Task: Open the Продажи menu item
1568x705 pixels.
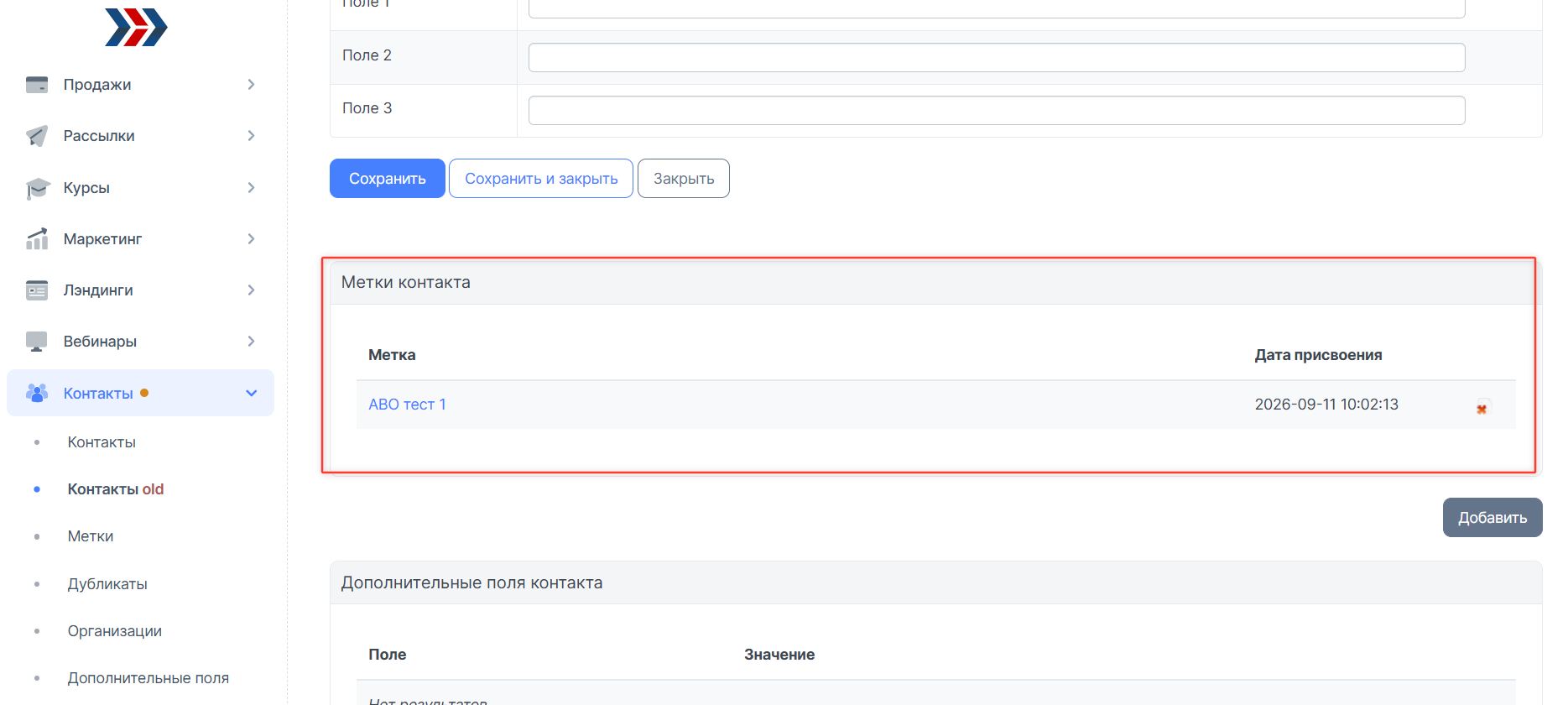Action: click(x=97, y=85)
